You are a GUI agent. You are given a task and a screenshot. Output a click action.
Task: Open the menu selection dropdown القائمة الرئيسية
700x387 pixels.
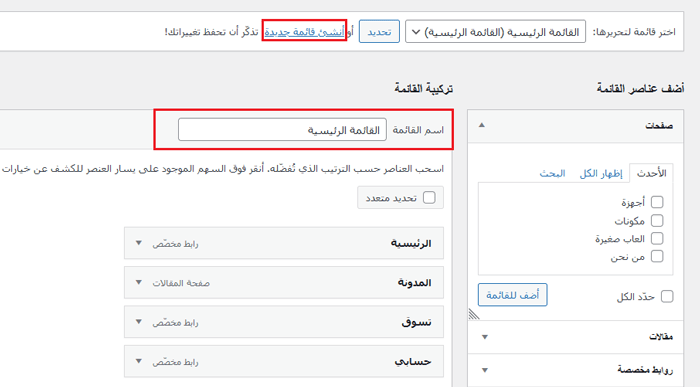[x=495, y=32]
